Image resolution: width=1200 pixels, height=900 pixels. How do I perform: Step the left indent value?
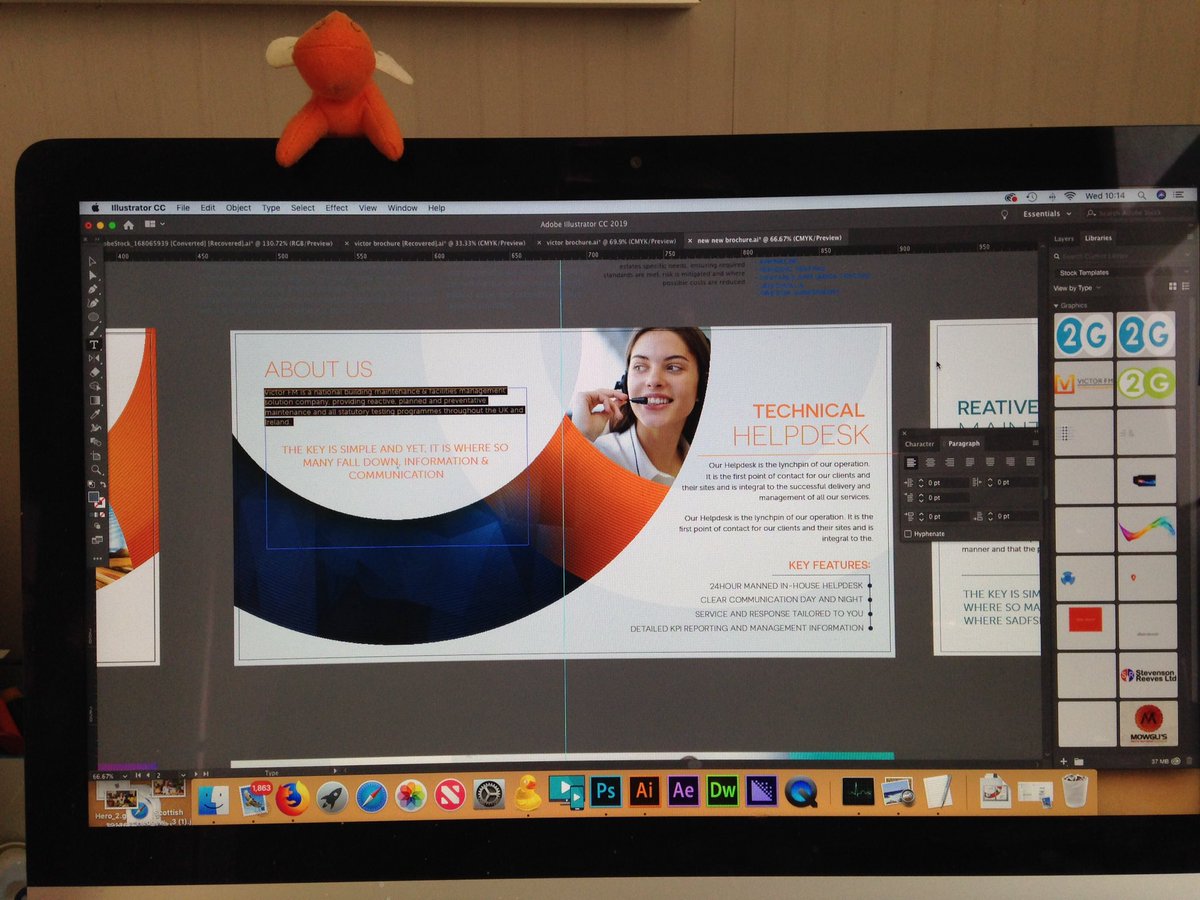coord(922,483)
